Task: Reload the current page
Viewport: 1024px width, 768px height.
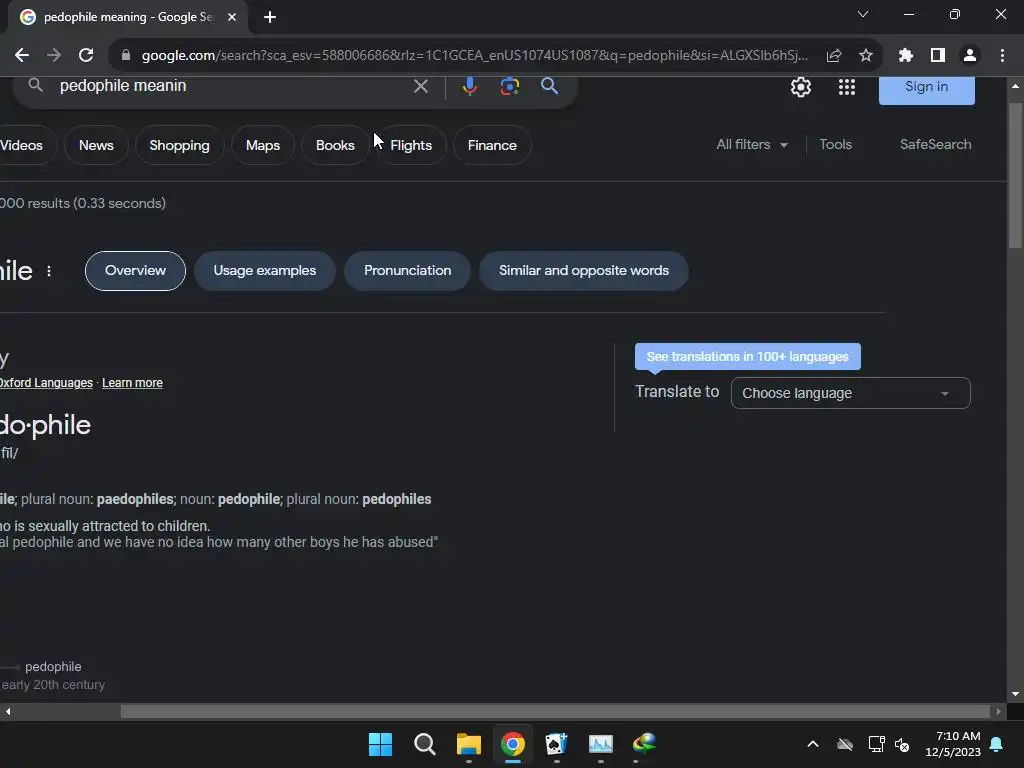Action: coord(86,56)
